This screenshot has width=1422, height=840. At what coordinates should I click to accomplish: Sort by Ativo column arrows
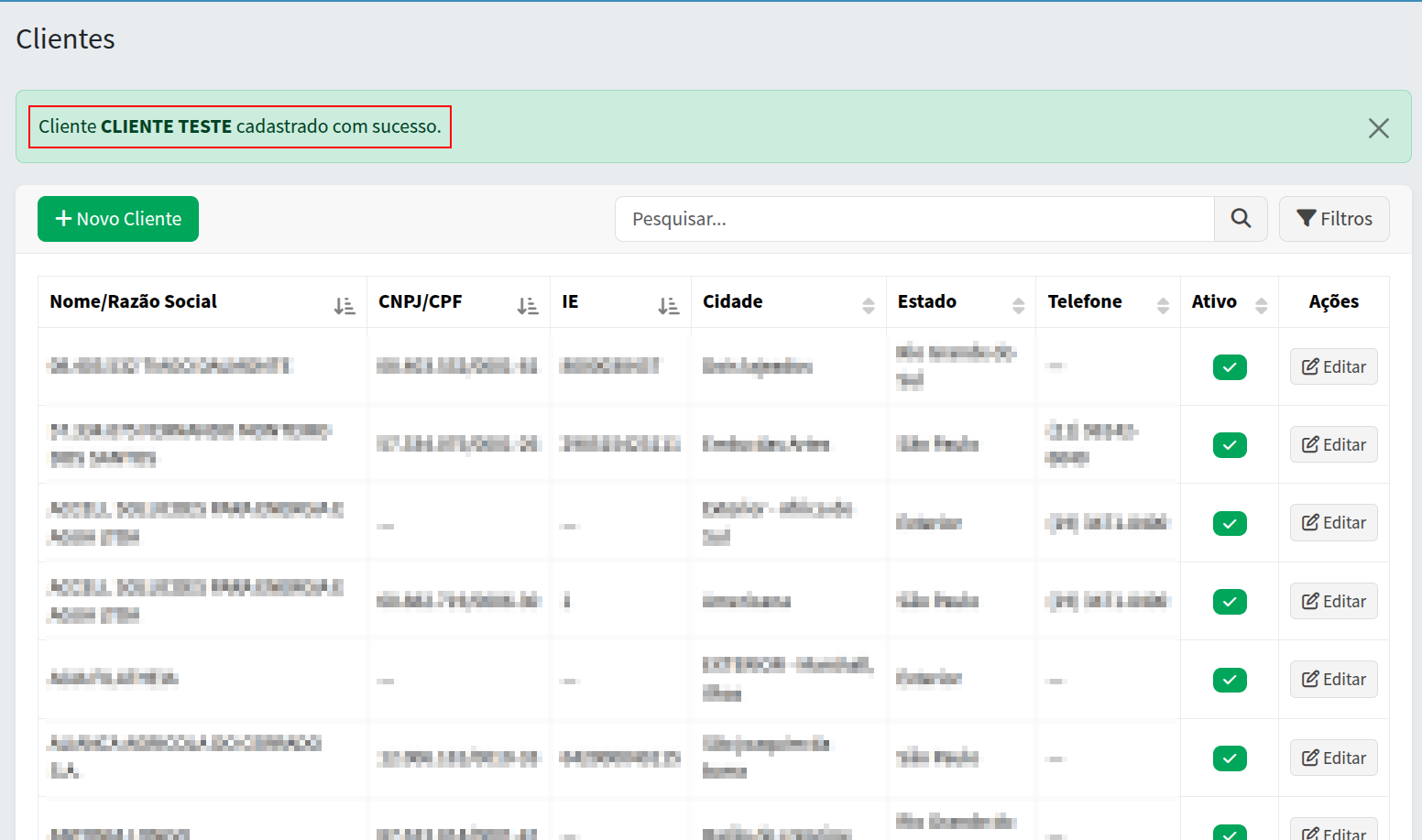tap(1261, 306)
